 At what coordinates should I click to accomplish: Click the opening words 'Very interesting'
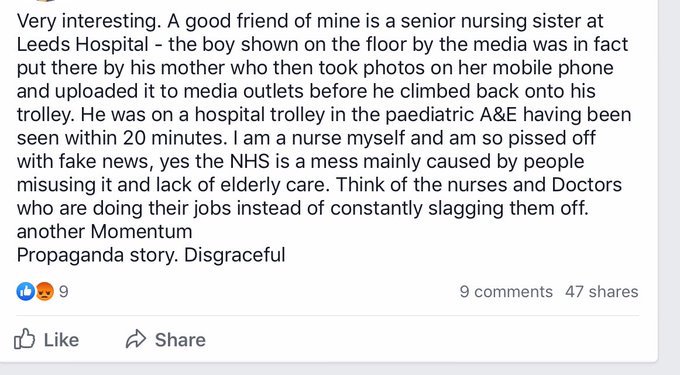[88, 22]
